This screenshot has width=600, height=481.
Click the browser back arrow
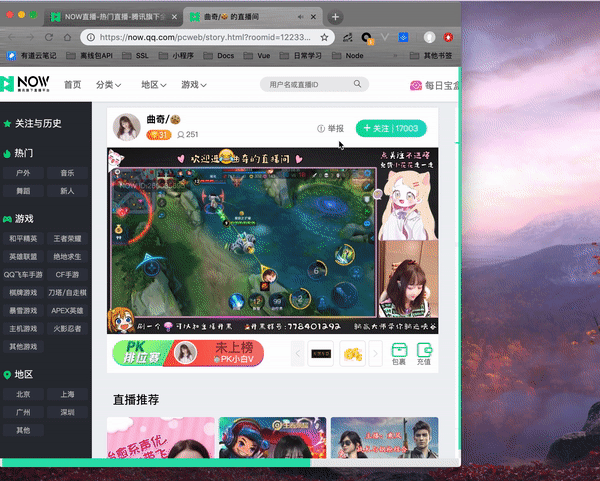pos(12,37)
